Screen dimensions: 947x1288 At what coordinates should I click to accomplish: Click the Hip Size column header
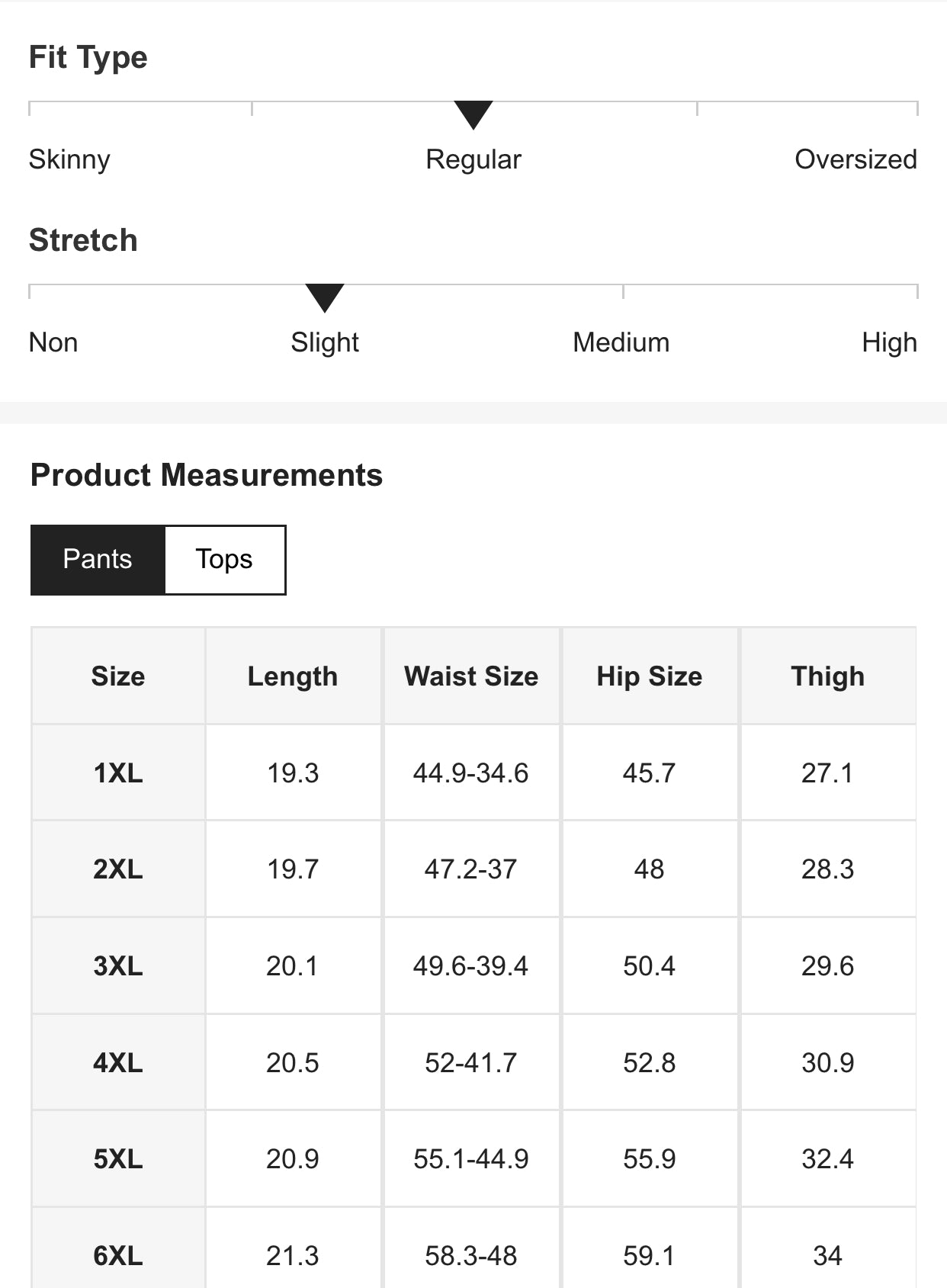pyautogui.click(x=650, y=676)
